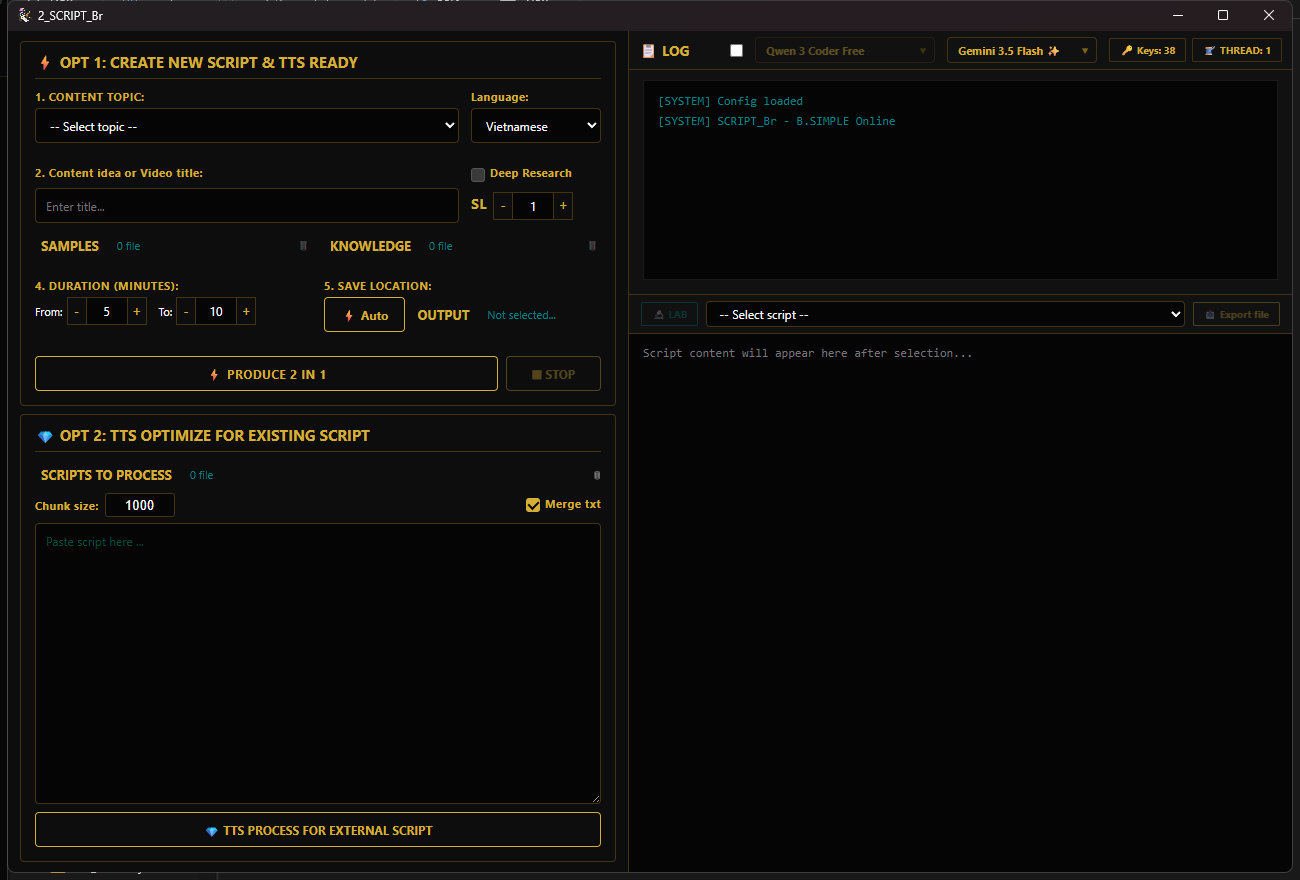Click the Enter title input field
Viewport: 1300px width, 880px height.
pos(247,206)
